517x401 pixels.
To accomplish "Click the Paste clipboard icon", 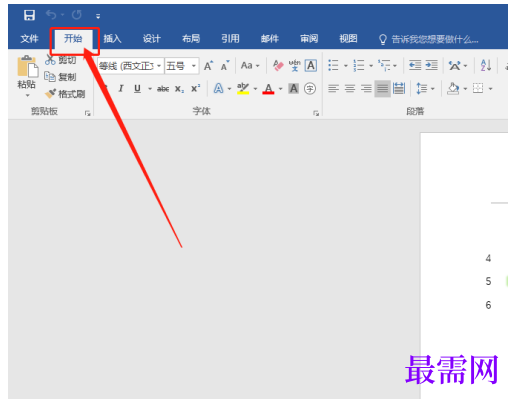I will coord(27,66).
